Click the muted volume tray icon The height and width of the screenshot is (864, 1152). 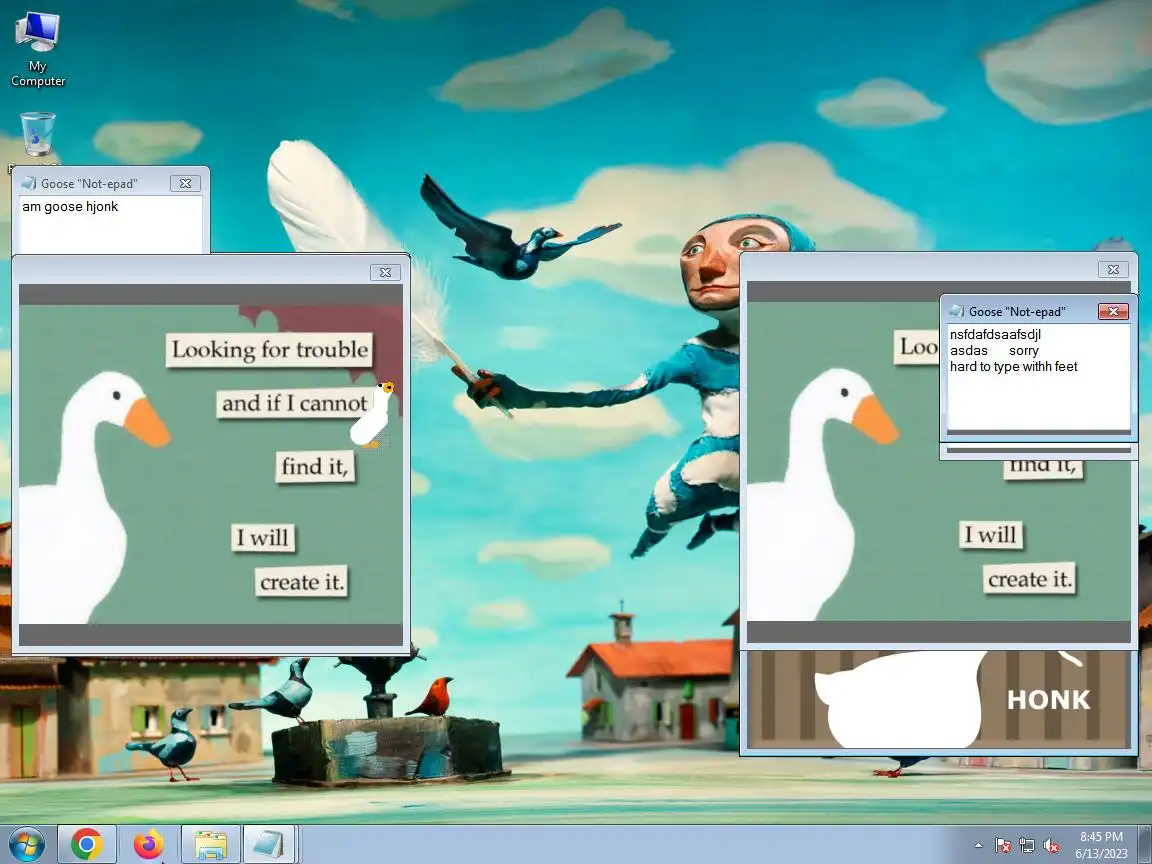pos(1051,846)
